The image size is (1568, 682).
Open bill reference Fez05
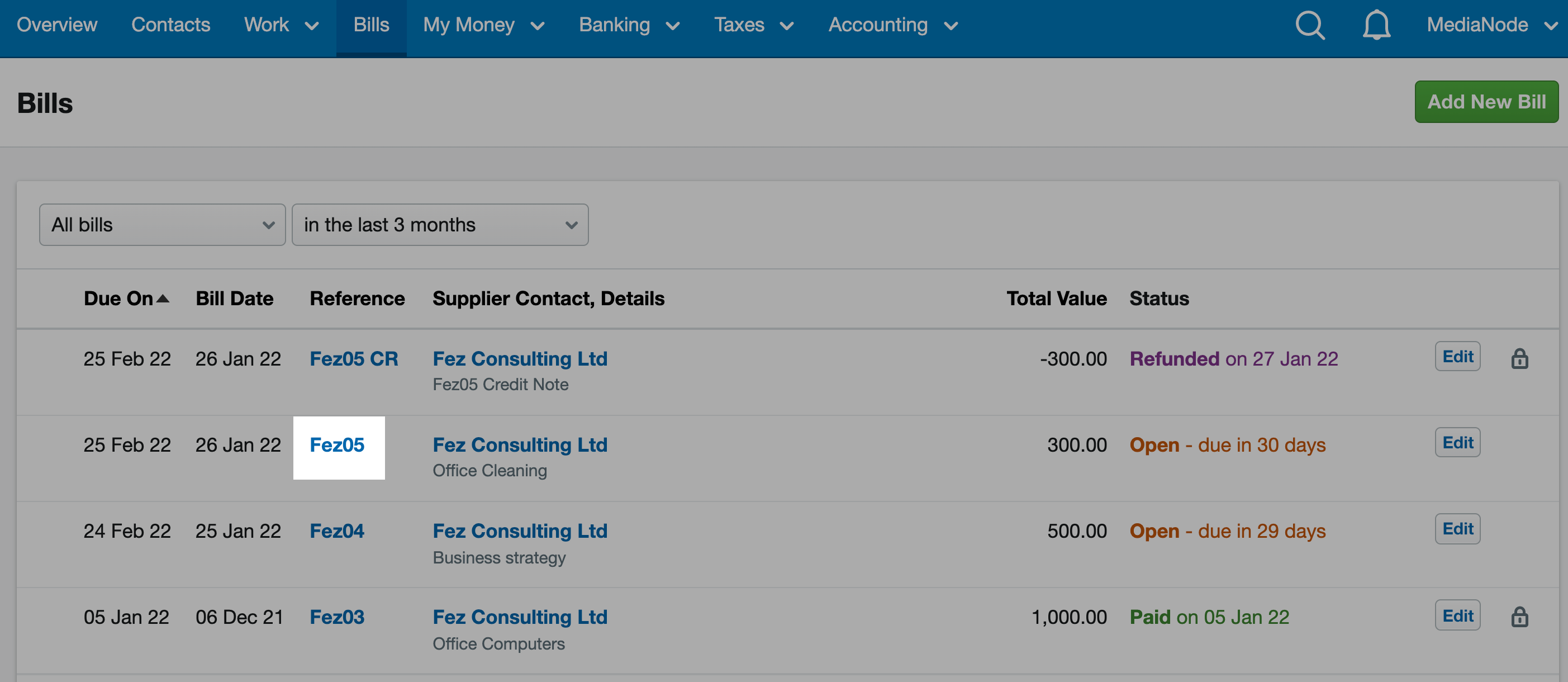336,445
